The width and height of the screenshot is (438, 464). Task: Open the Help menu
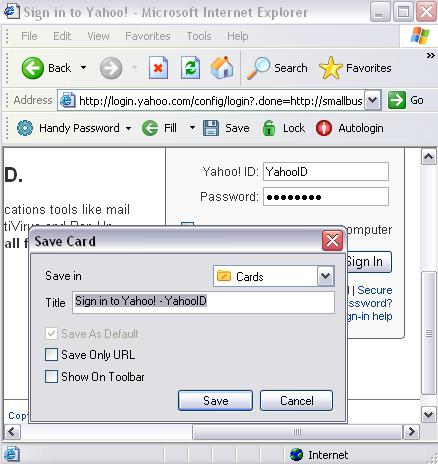(238, 36)
